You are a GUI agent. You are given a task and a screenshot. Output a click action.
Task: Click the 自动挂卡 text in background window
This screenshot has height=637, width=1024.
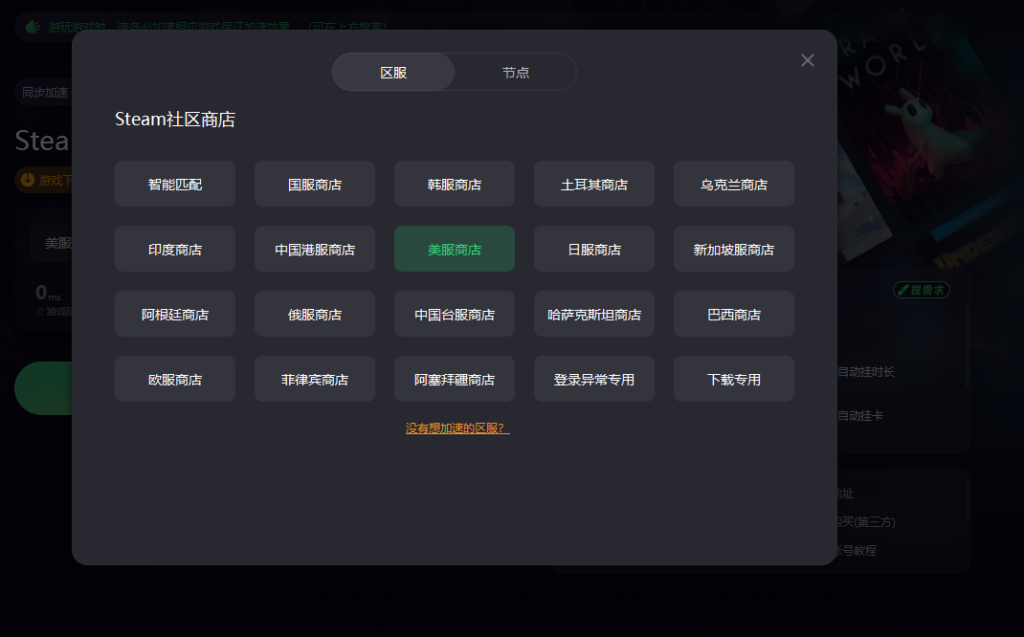[x=860, y=416]
